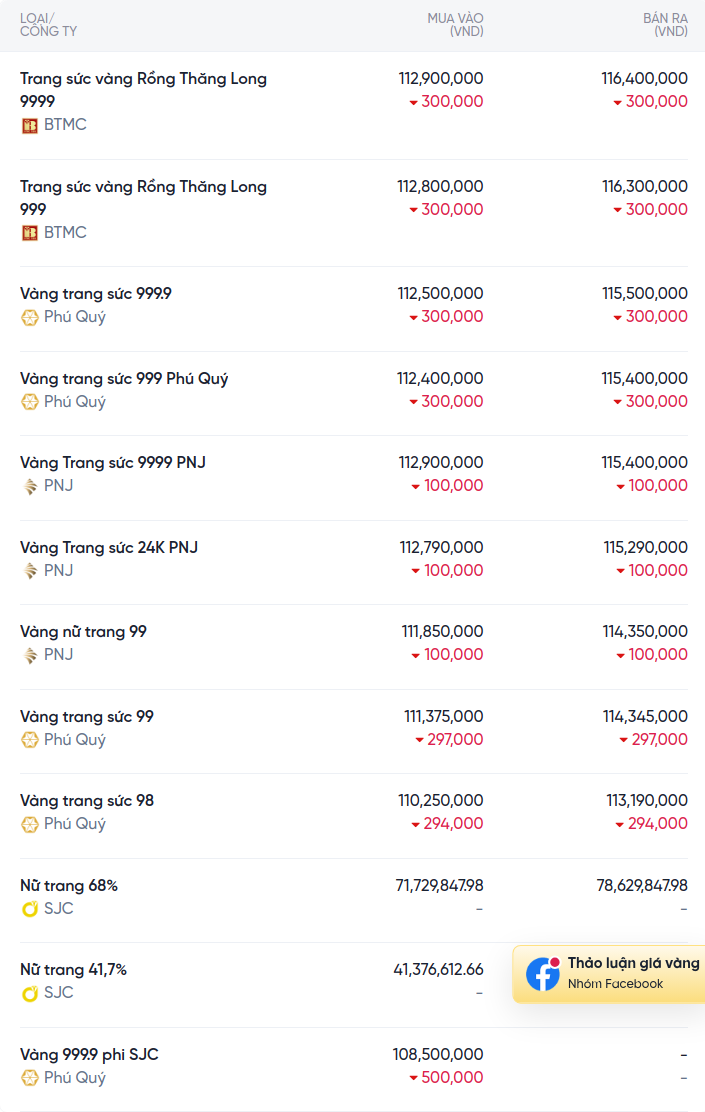This screenshot has height=1112, width=705.
Task: Open Thảo luận giá vàng Facebook group banner
Action: 609,974
